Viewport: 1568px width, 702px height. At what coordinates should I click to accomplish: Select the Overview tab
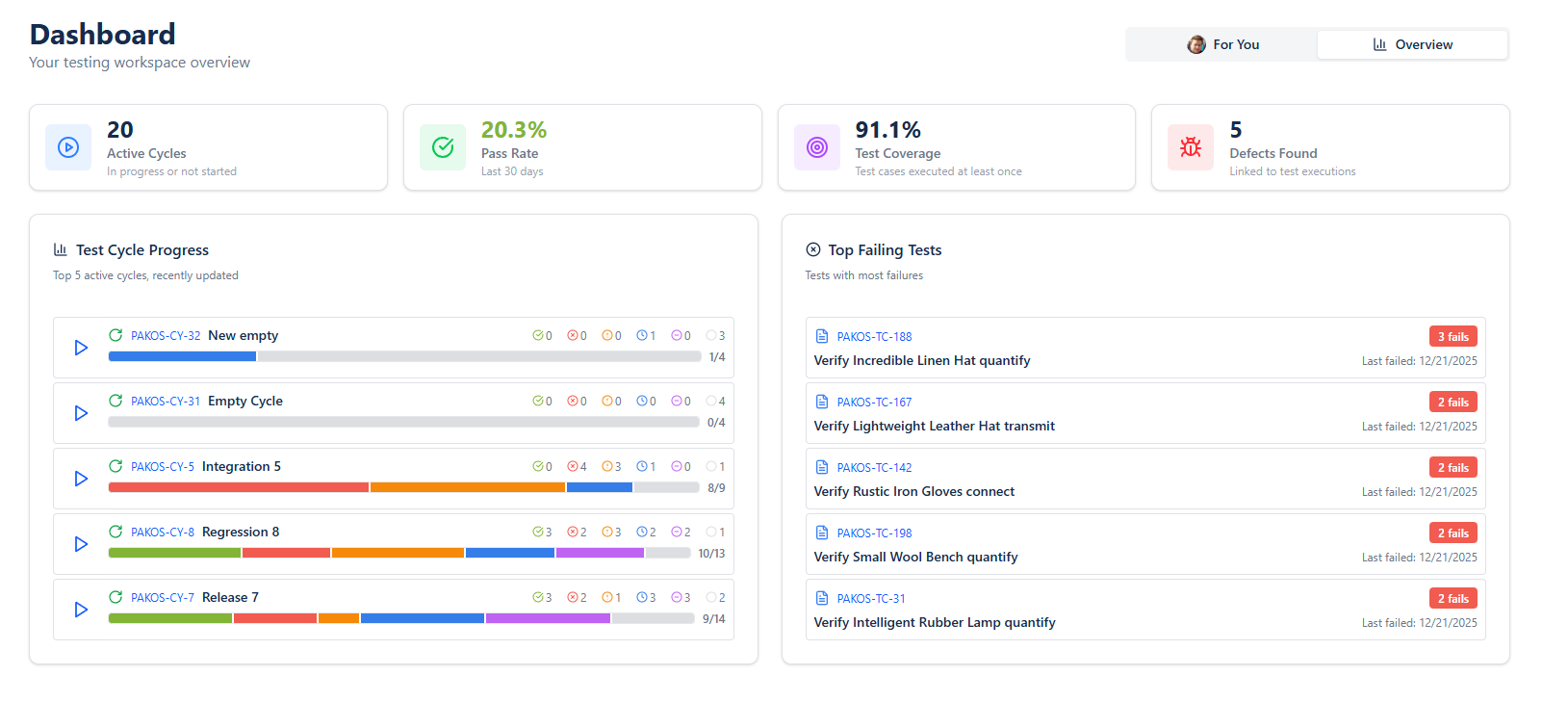tap(1412, 44)
